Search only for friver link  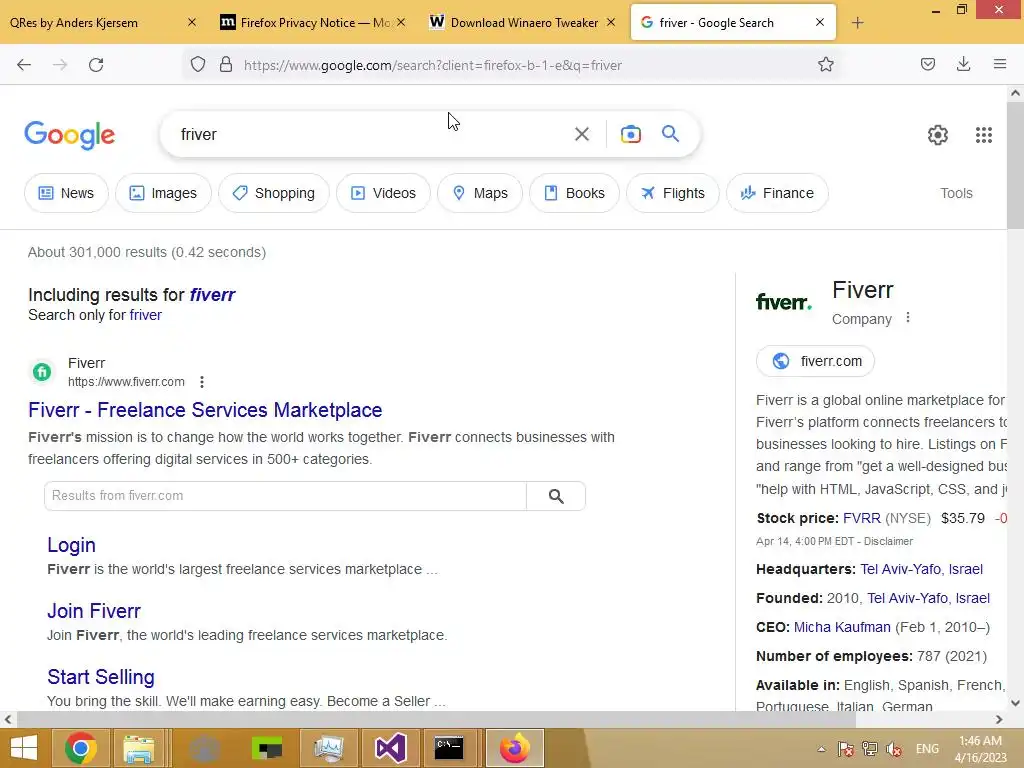[x=146, y=315]
